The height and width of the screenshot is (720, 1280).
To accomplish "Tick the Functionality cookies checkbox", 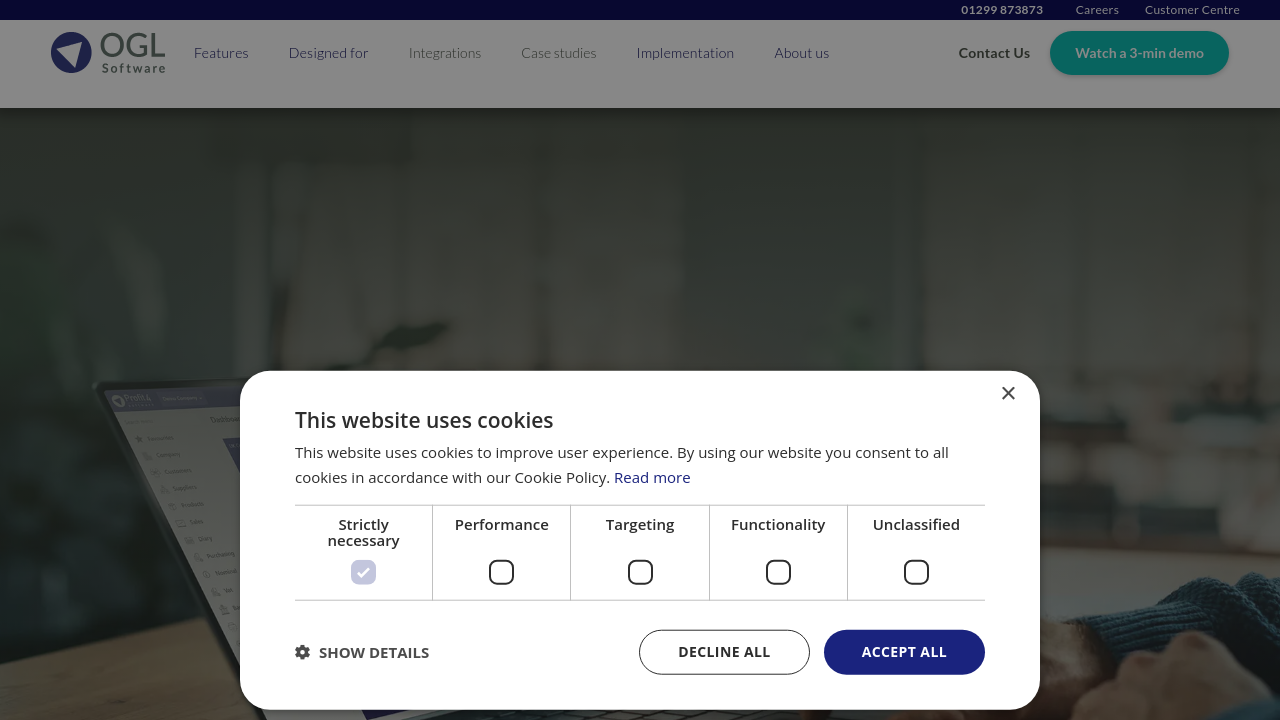I will click(x=778, y=572).
